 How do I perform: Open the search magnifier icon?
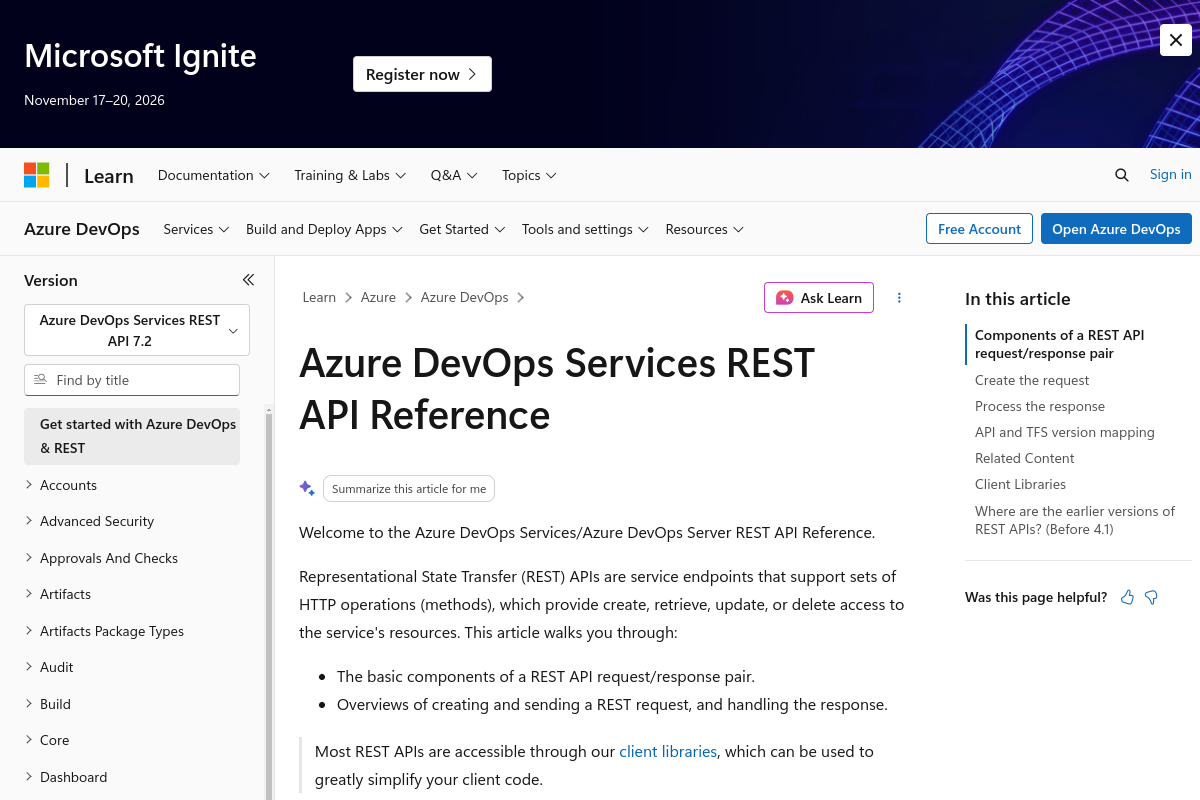pos(1122,175)
